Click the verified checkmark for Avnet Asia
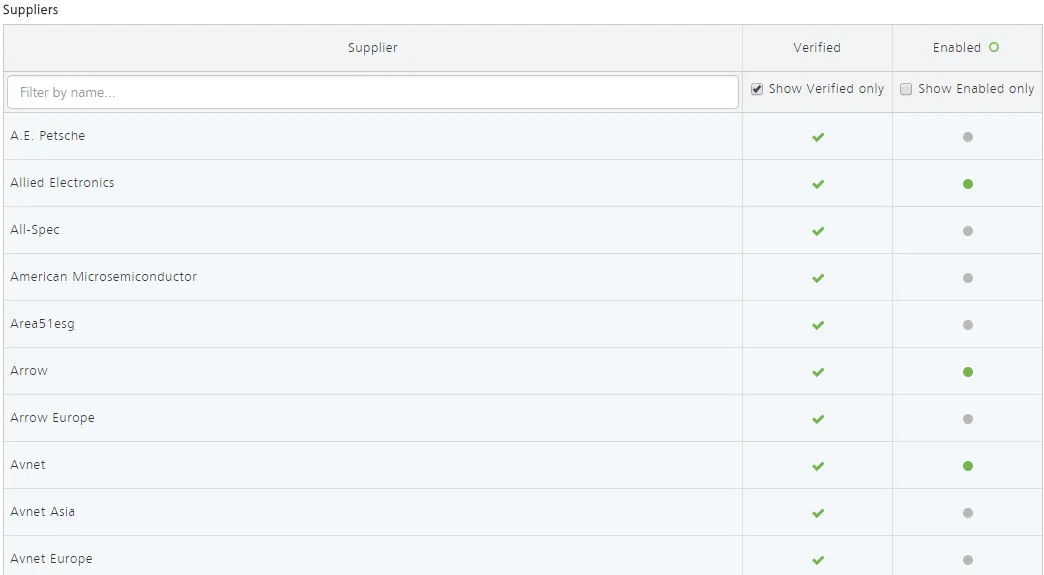The image size is (1044, 575). pyautogui.click(x=818, y=513)
